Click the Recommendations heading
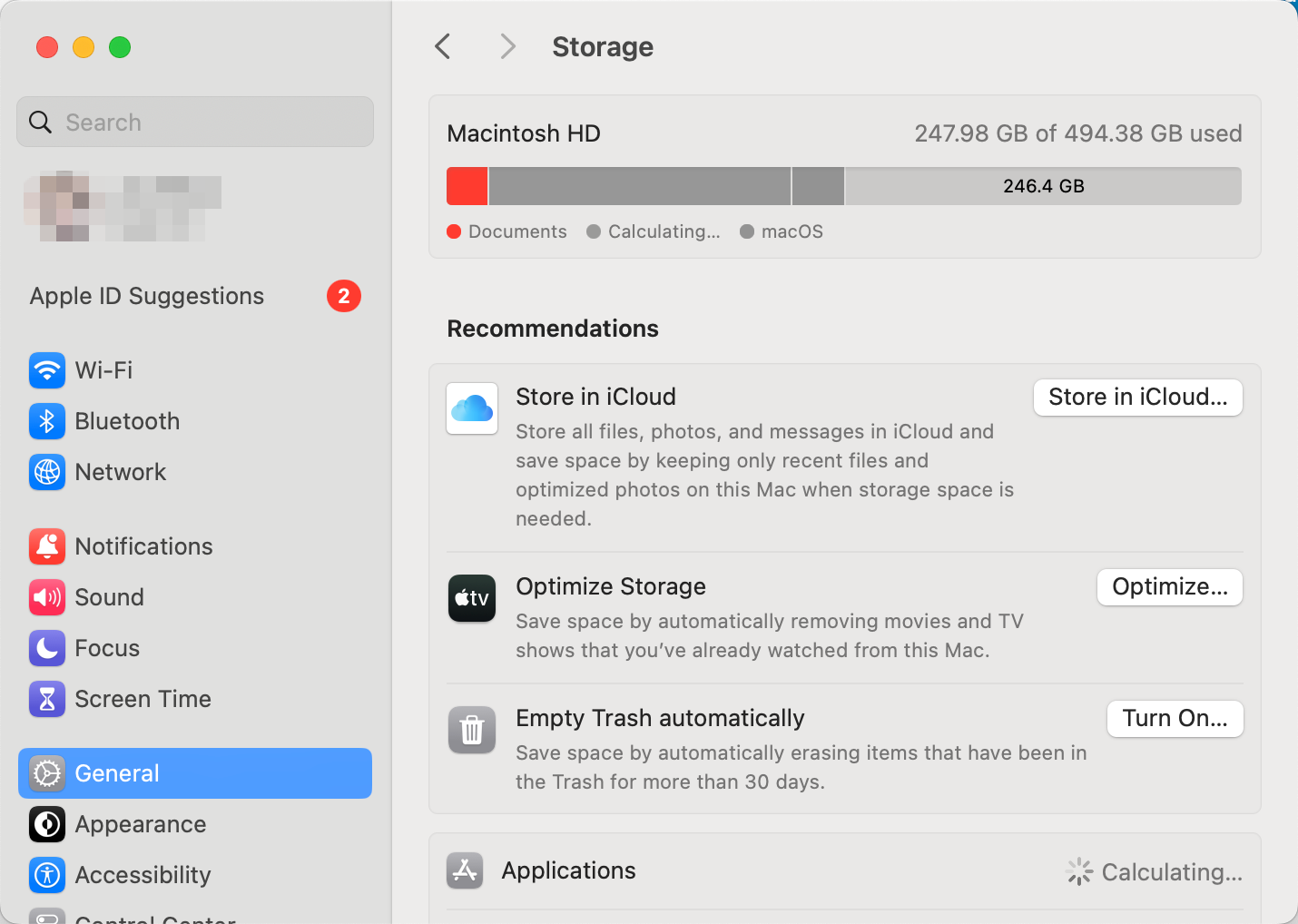 pos(553,329)
